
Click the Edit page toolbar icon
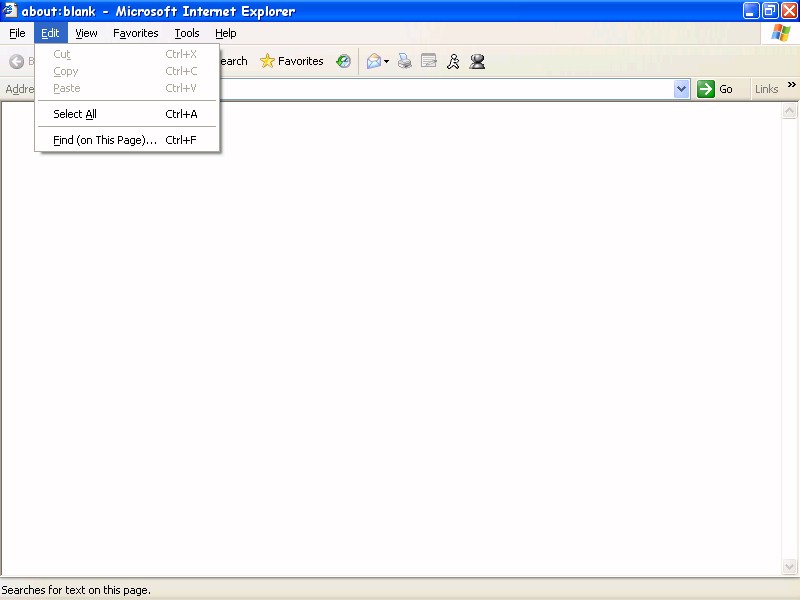click(x=429, y=62)
